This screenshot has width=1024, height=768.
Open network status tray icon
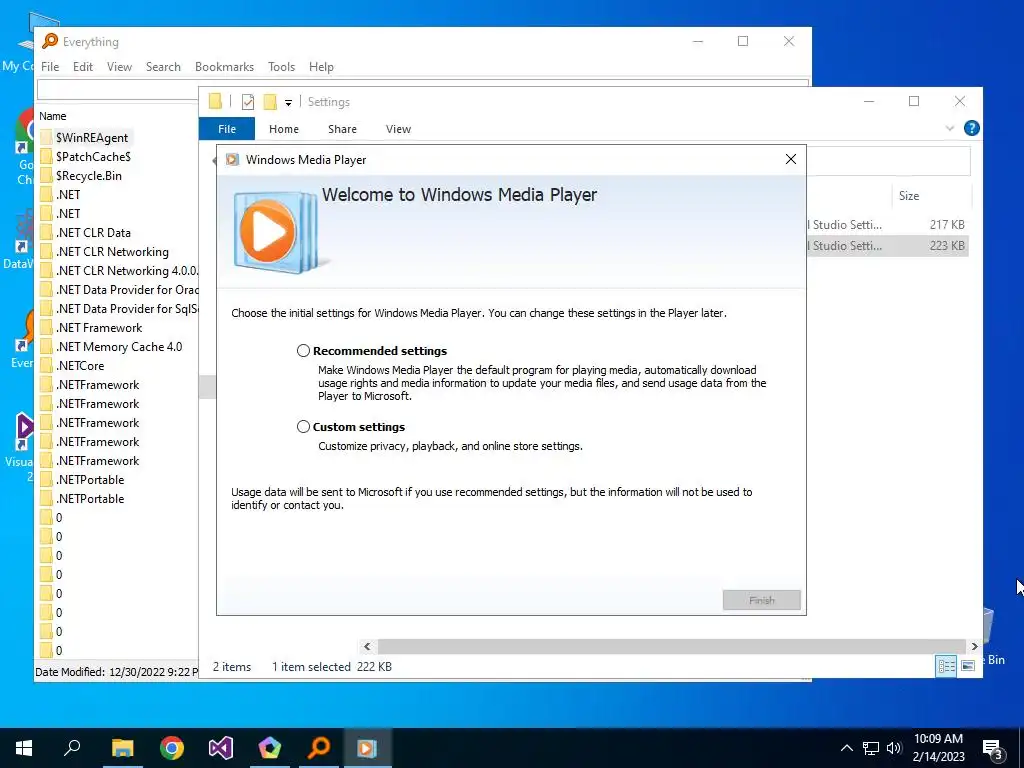[871, 748]
